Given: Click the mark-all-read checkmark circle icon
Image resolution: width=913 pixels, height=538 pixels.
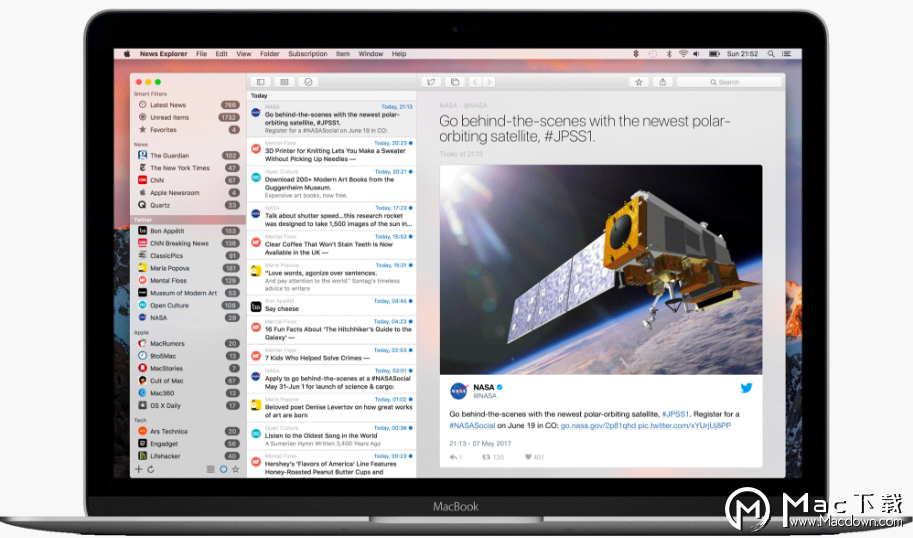Looking at the screenshot, I should click(308, 82).
